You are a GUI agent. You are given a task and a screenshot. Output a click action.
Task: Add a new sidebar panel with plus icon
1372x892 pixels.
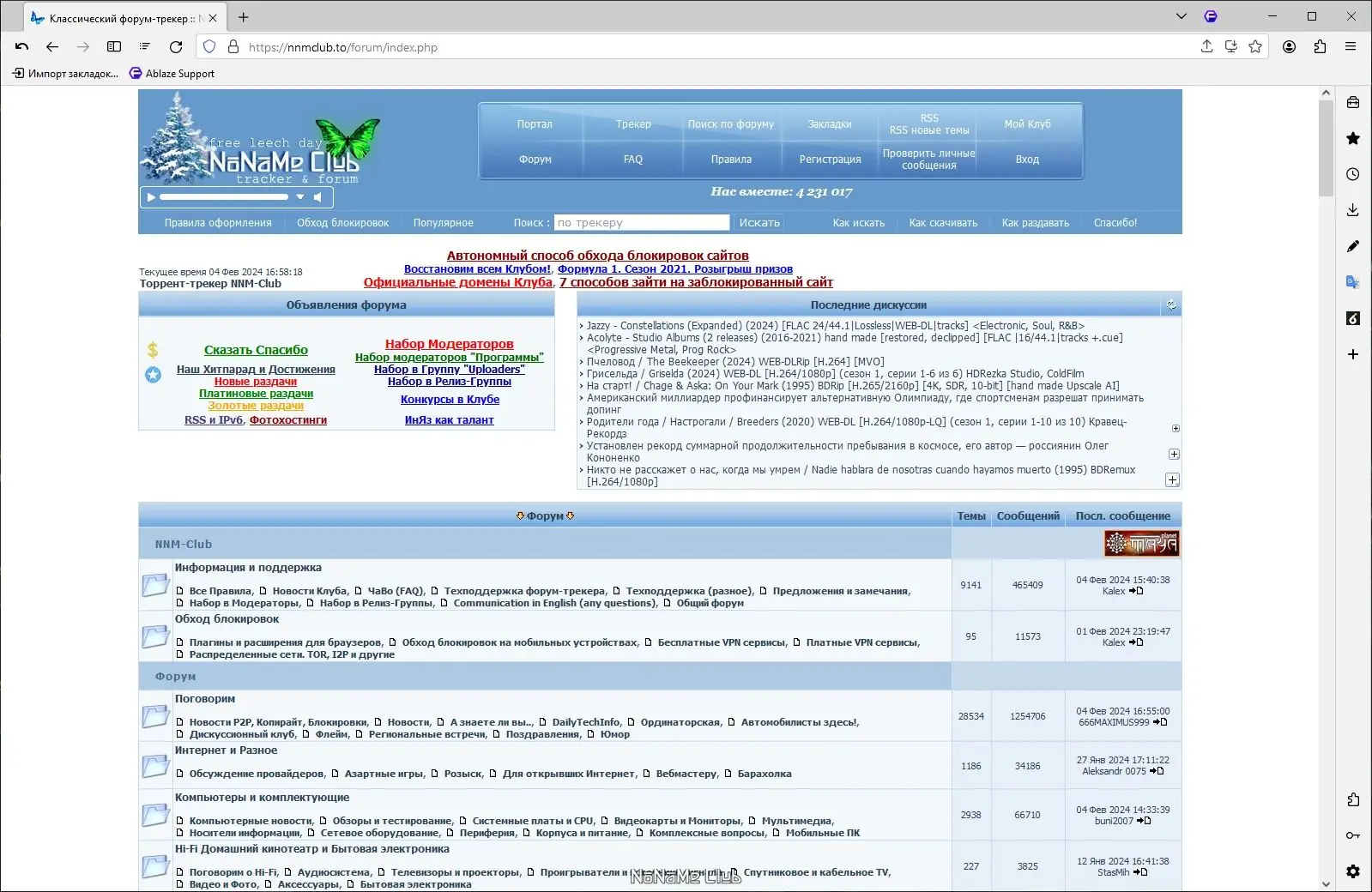(x=1353, y=354)
